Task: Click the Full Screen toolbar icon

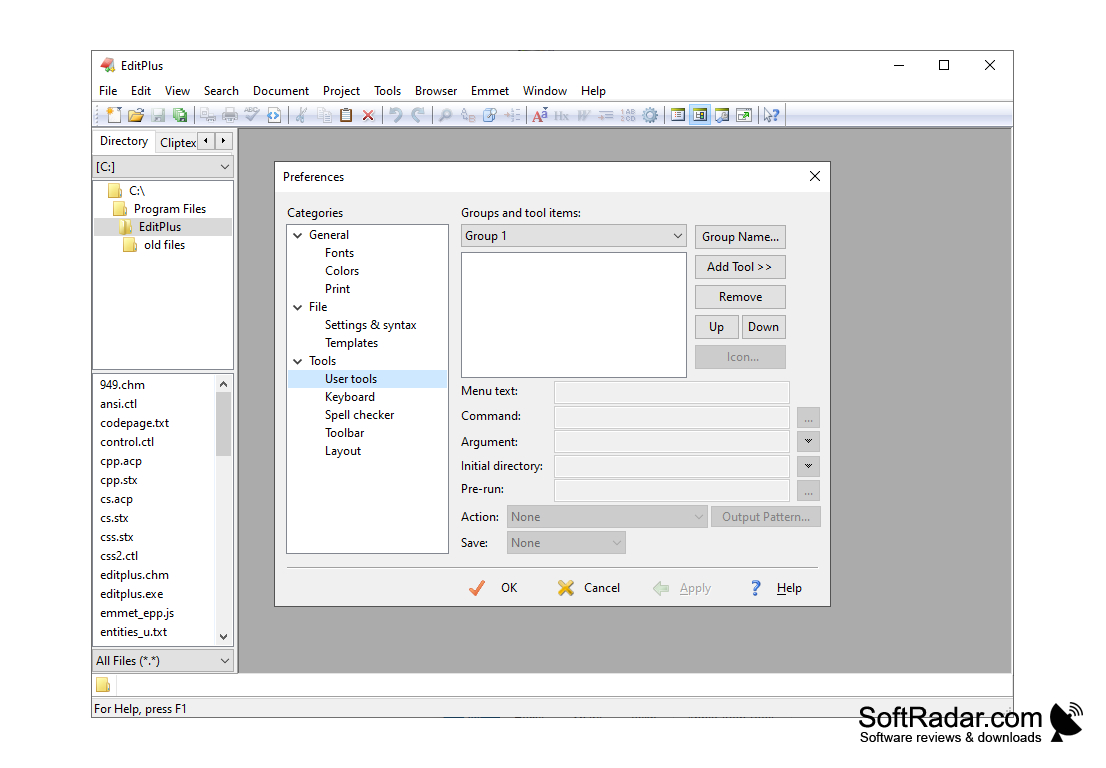Action: (x=744, y=115)
